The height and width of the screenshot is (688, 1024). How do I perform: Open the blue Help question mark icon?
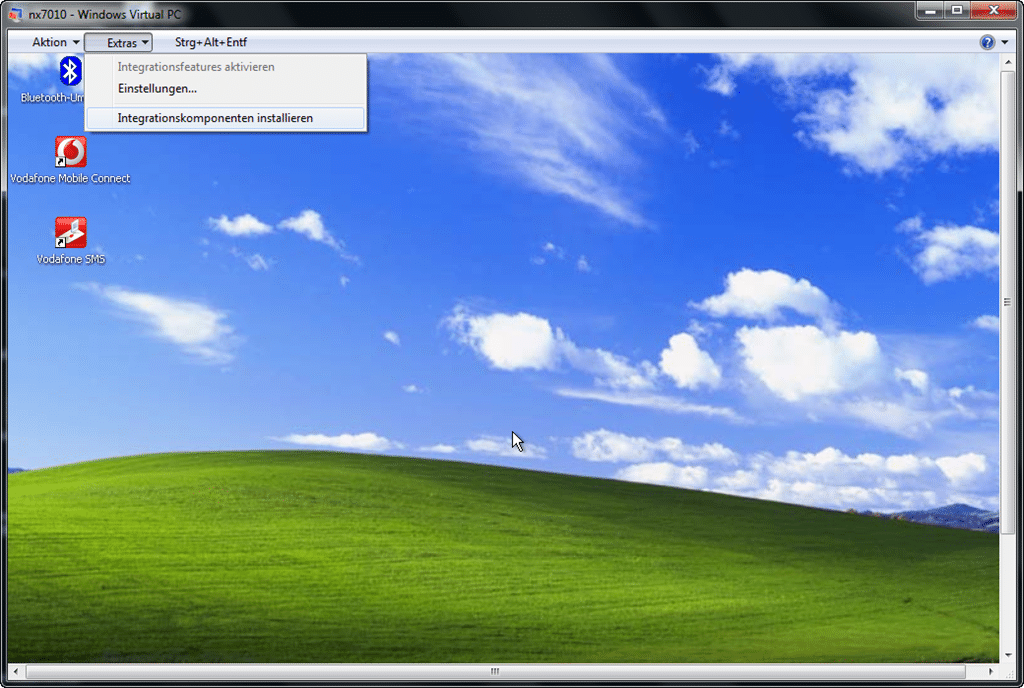(987, 42)
